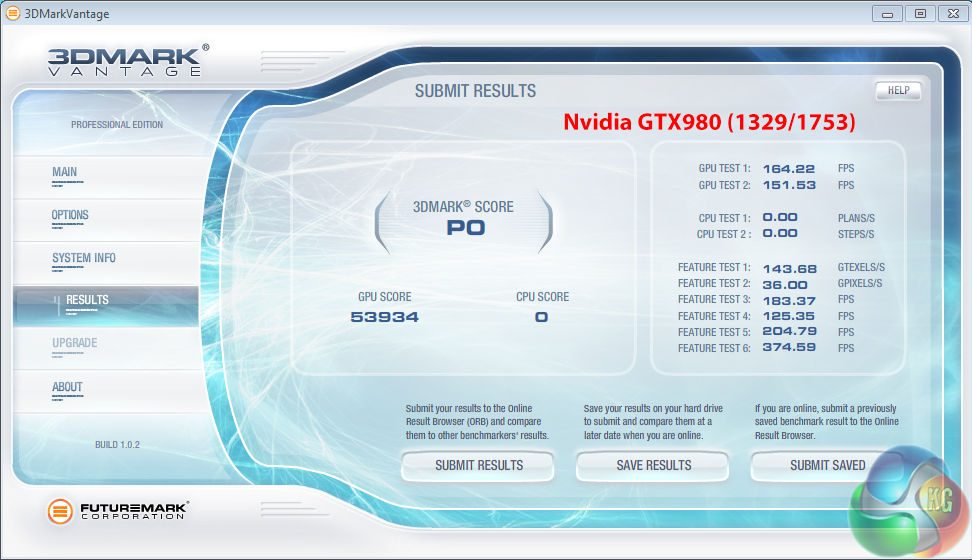Click the BUILD 1.0.2 label

(117, 445)
